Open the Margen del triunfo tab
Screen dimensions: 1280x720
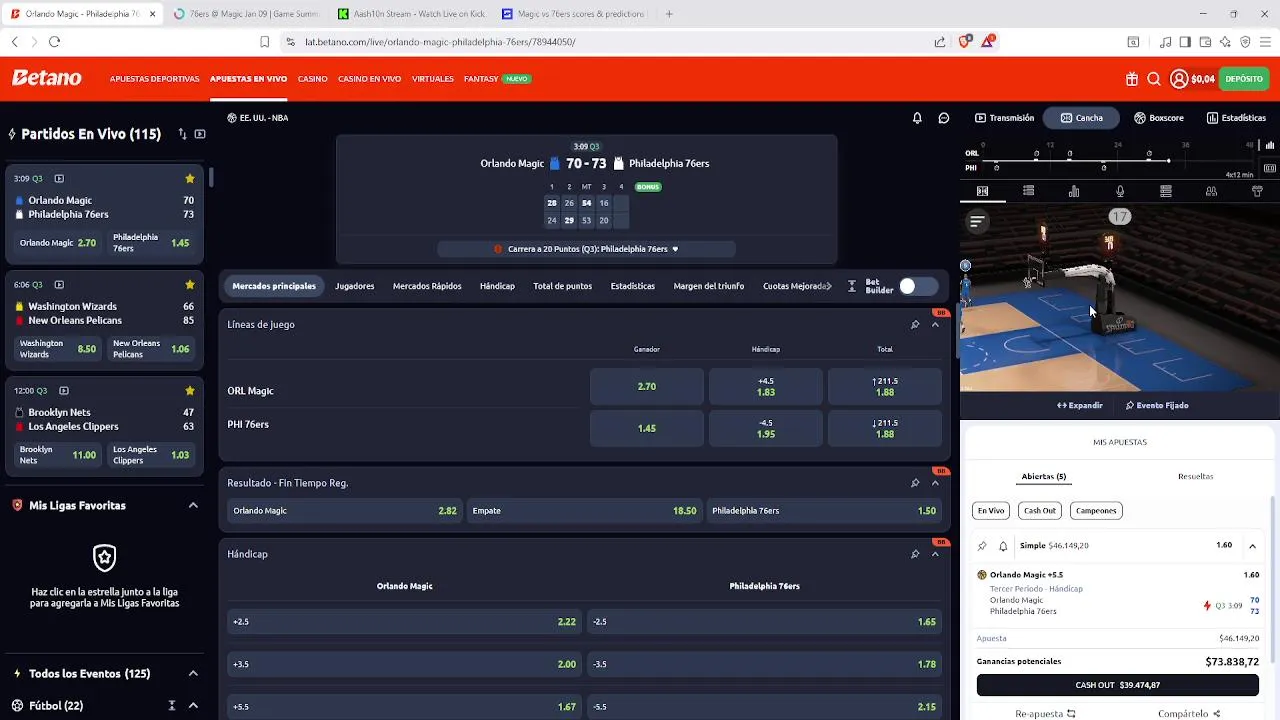pos(709,286)
